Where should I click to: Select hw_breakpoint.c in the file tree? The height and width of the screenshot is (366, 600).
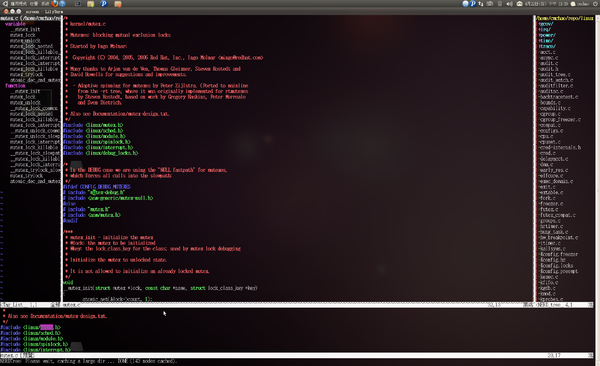(558, 238)
